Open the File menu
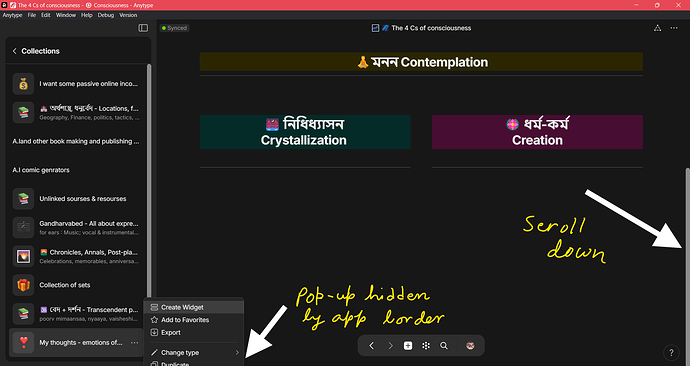Screen dimensions: 690x366 pyautogui.click(x=32, y=15)
